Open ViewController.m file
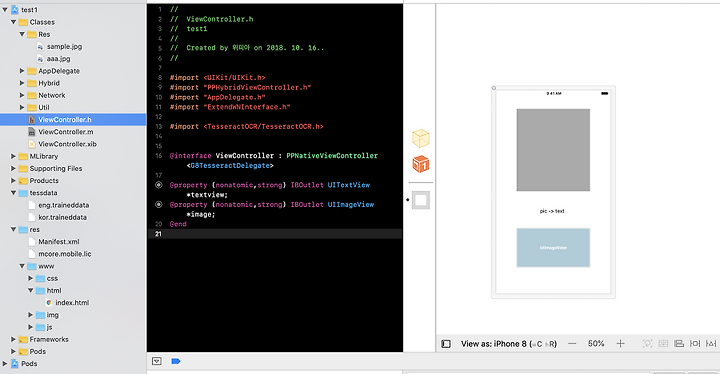720x374 pixels. [x=66, y=132]
